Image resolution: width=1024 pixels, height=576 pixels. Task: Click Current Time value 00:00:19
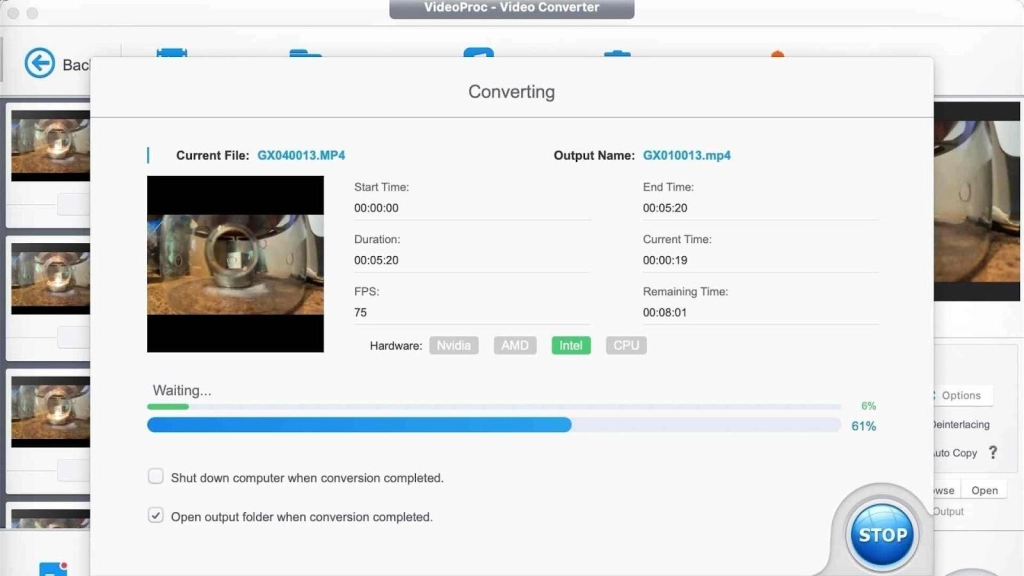664,261
